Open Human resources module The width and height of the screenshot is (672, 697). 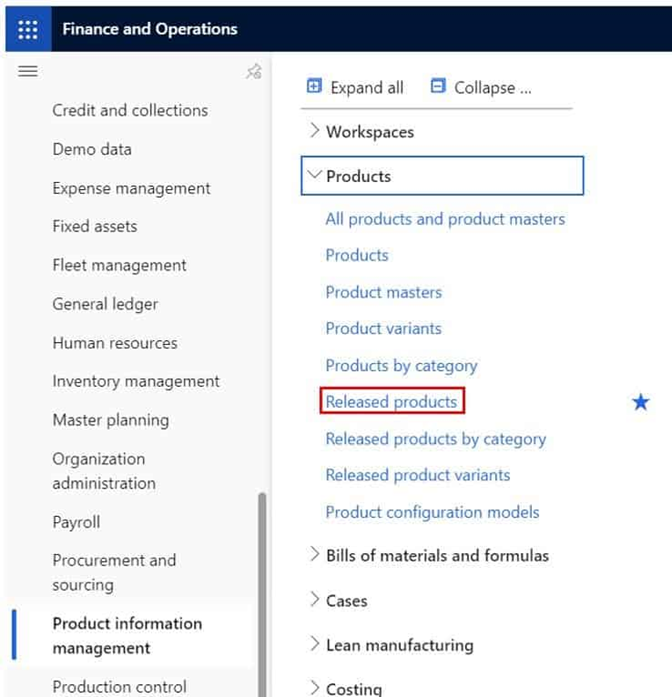pyautogui.click(x=115, y=343)
